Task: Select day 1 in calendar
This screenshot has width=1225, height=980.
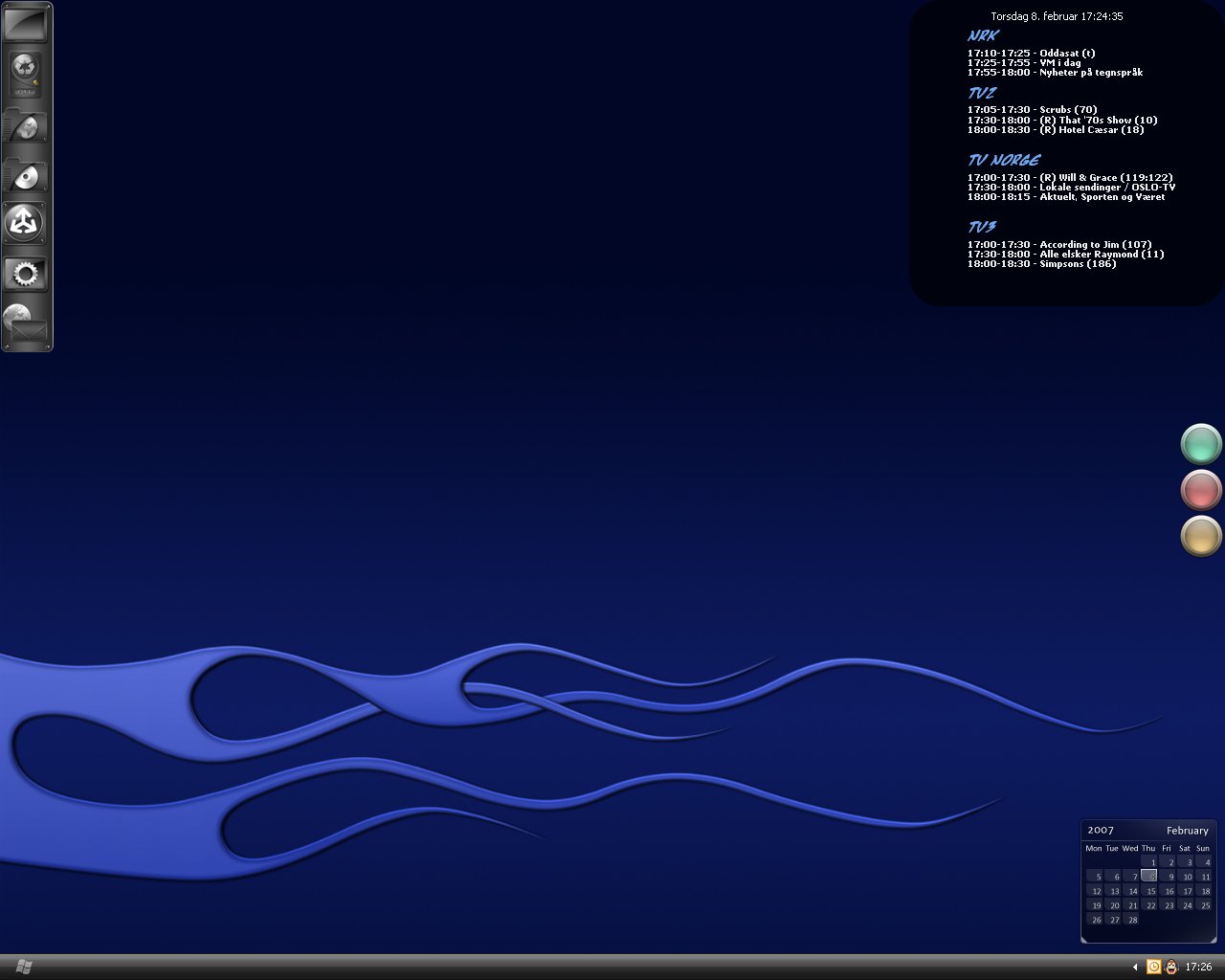Action: 1149,861
